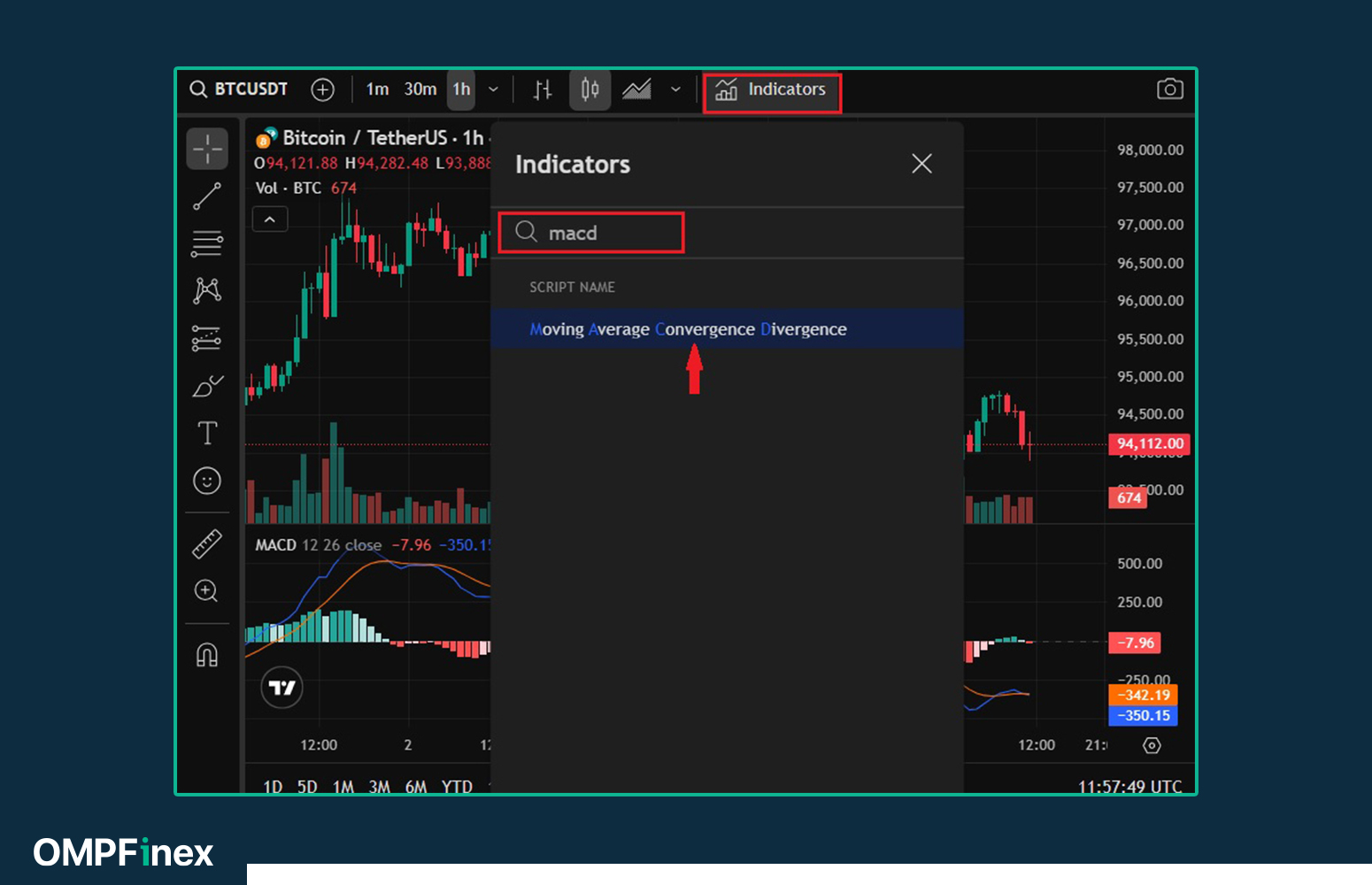This screenshot has height=885, width=1372.
Task: Close the Indicators dialog
Action: pos(921,164)
